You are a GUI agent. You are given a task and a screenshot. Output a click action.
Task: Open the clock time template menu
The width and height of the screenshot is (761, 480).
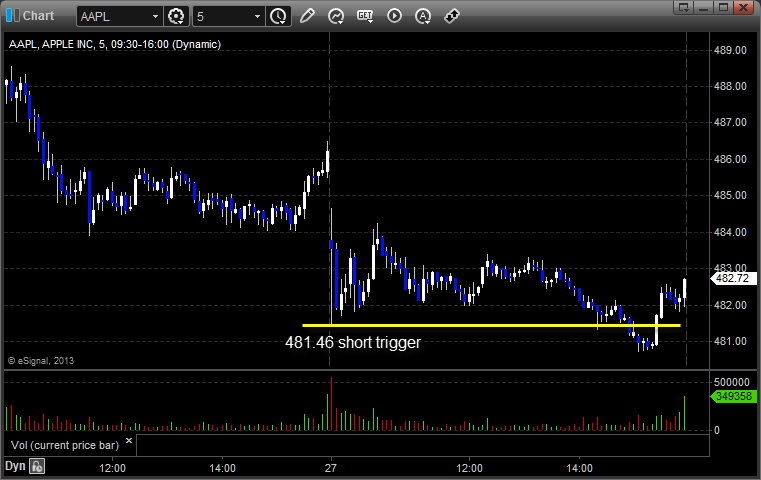click(278, 17)
